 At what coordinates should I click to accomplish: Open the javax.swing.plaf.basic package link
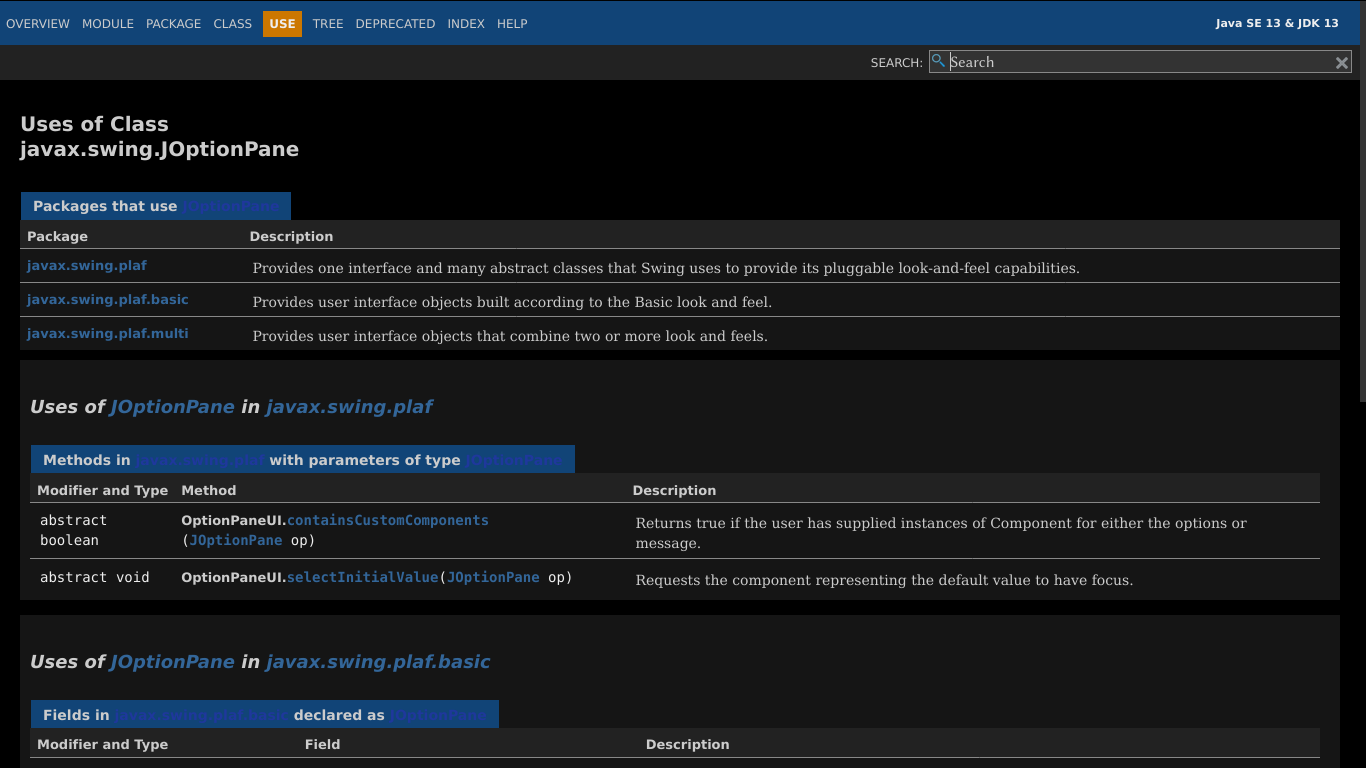point(107,299)
